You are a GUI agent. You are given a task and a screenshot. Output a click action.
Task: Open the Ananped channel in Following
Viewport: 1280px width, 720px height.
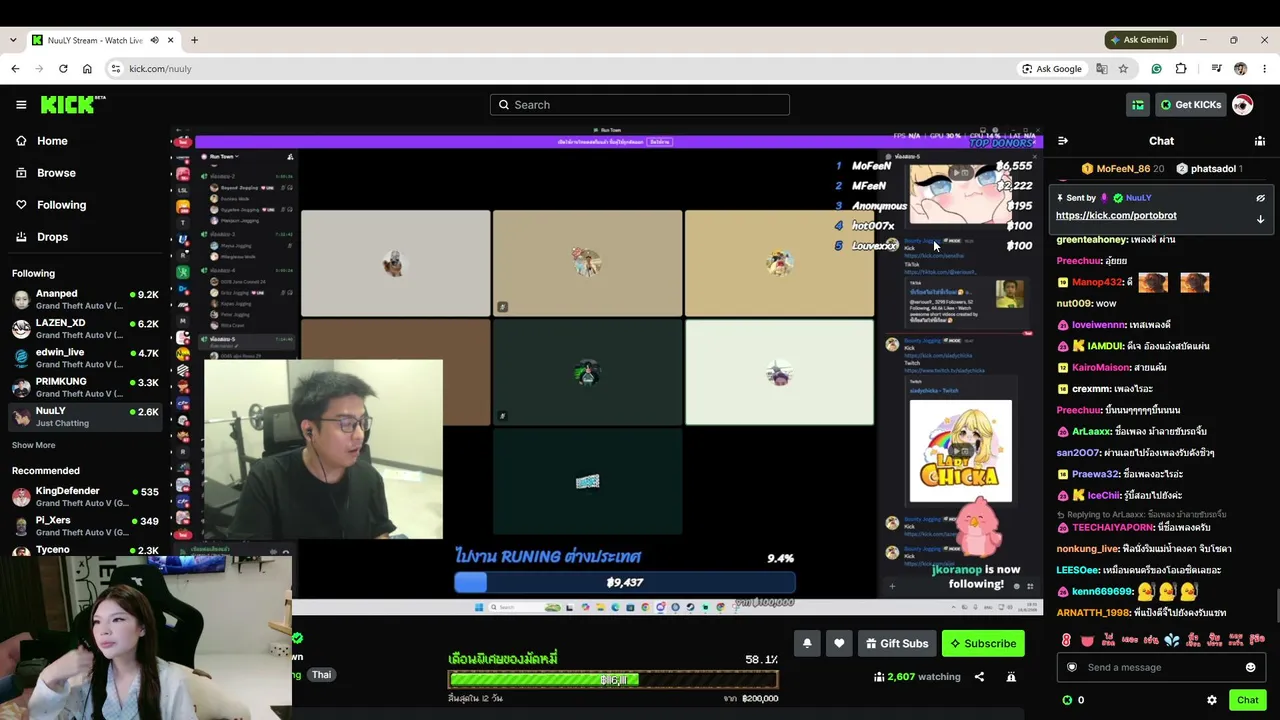(85, 300)
